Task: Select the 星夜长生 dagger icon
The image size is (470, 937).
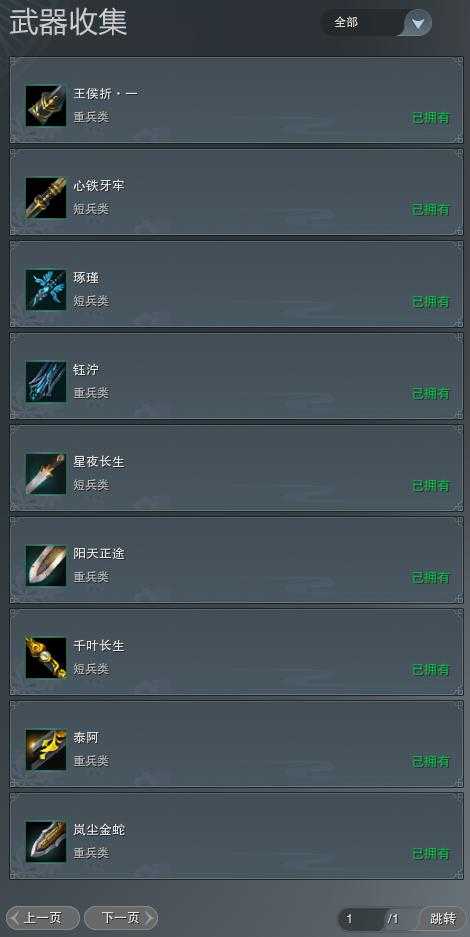Action: click(x=45, y=473)
